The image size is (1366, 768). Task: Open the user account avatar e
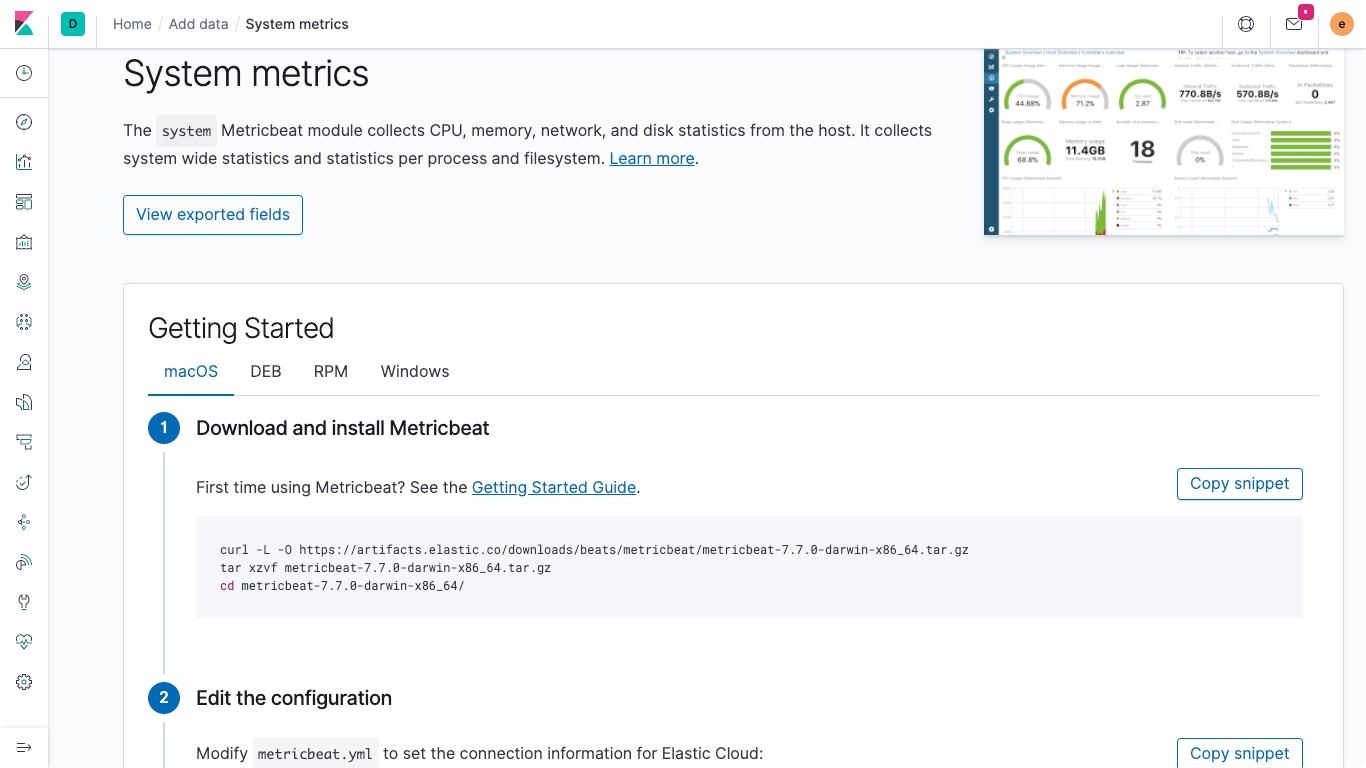tap(1342, 24)
